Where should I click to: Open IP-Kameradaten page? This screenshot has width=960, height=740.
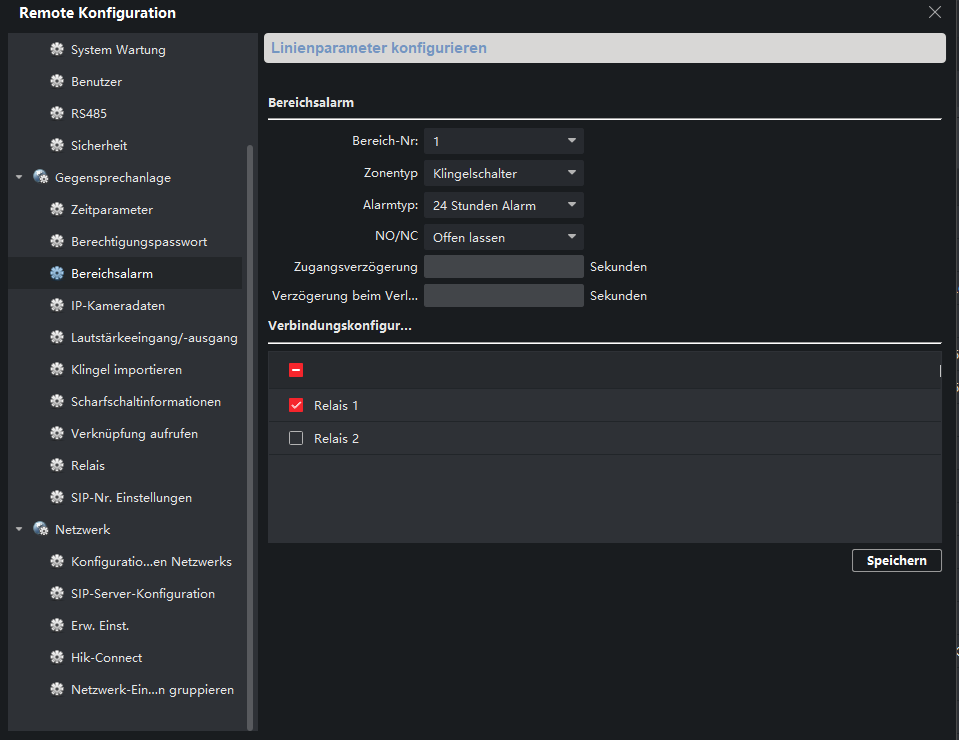tap(118, 305)
